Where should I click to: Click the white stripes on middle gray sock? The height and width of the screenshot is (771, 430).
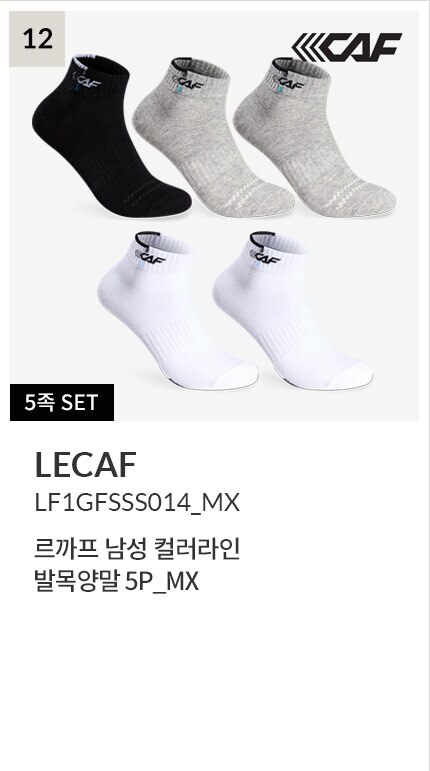244,193
